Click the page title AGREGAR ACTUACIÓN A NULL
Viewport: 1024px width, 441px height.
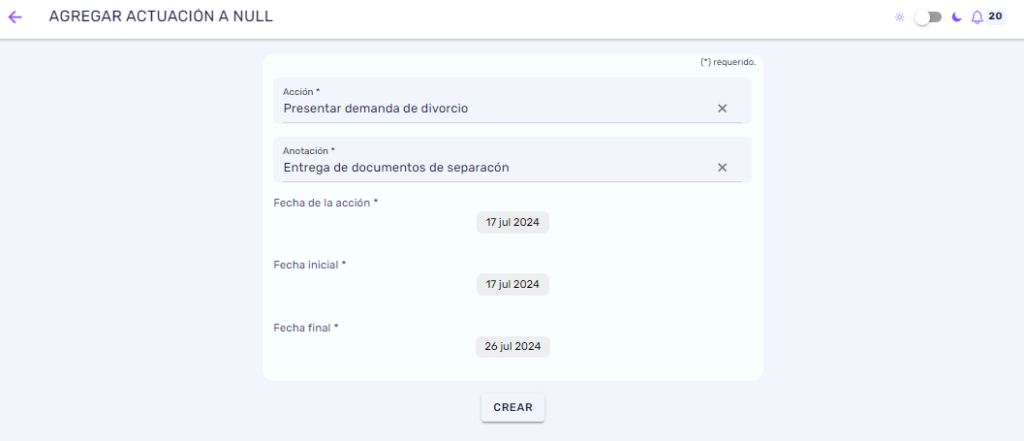161,17
